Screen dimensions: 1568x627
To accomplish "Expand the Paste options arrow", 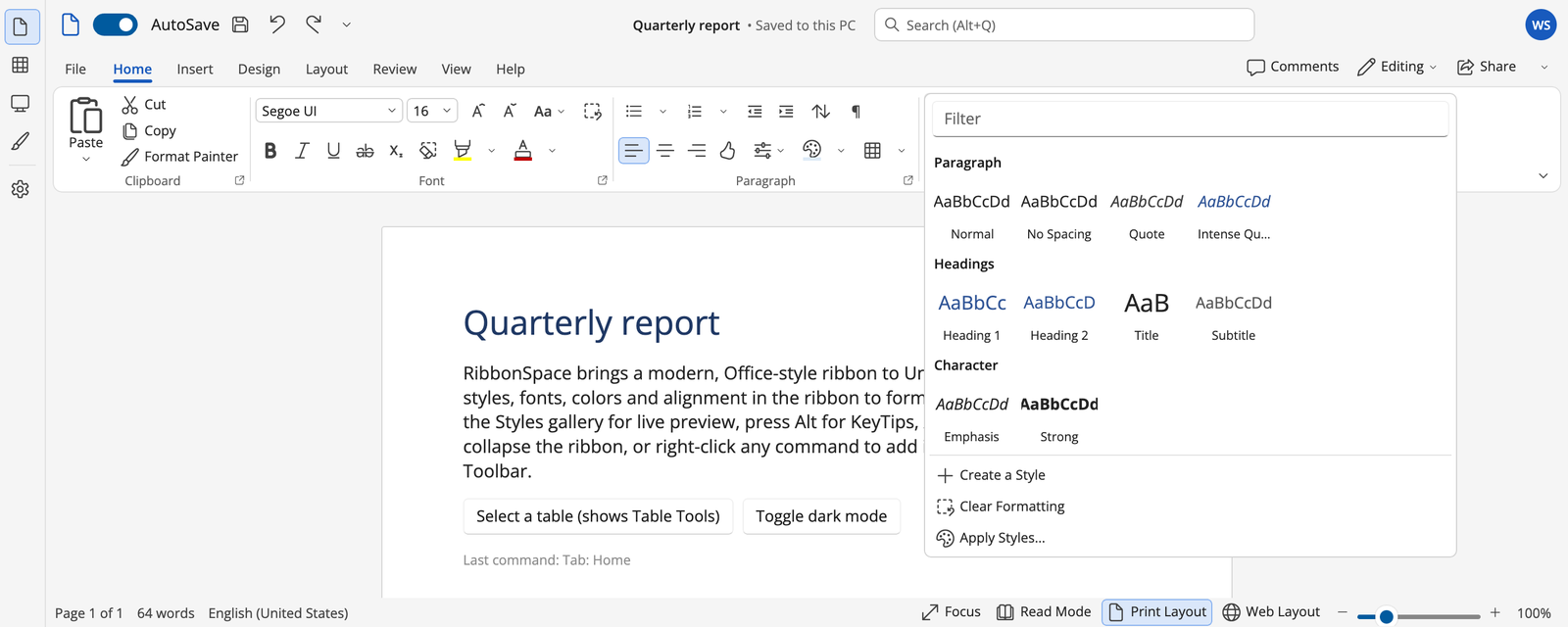I will (85, 159).
